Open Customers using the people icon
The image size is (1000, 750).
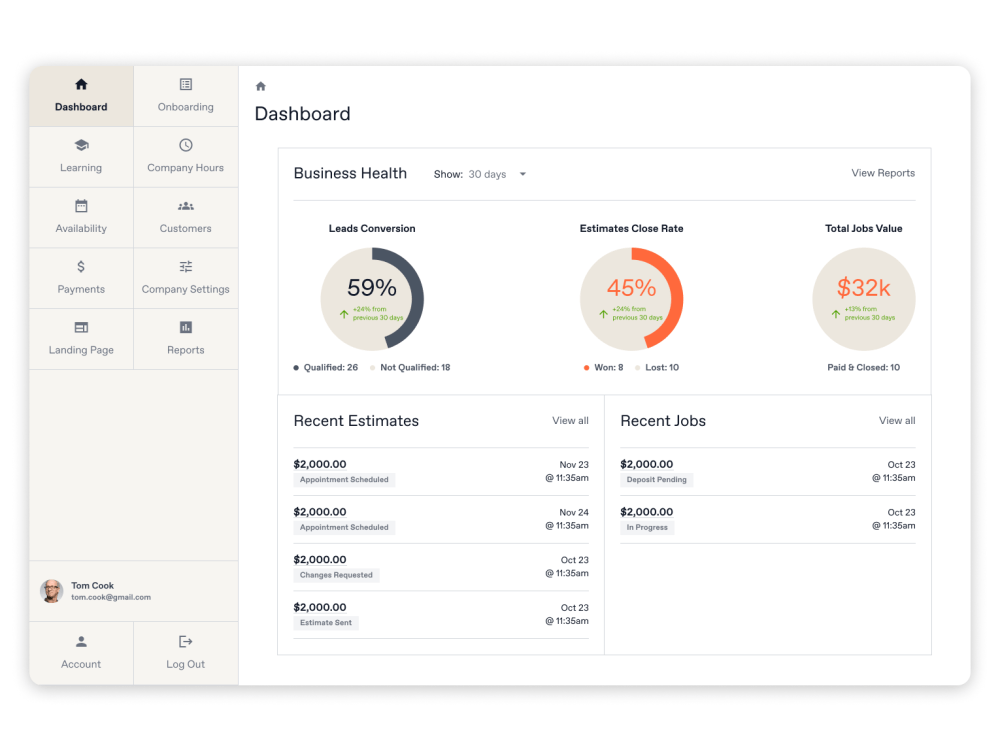point(185,206)
